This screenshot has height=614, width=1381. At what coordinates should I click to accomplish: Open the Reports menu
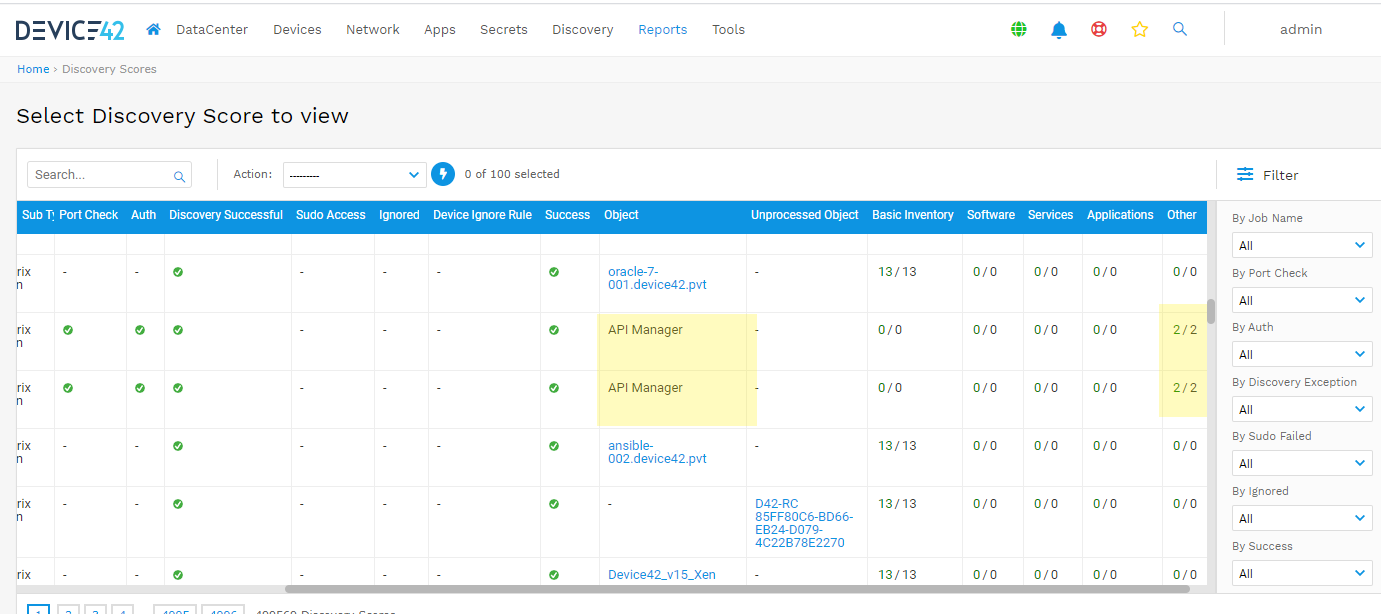(663, 30)
